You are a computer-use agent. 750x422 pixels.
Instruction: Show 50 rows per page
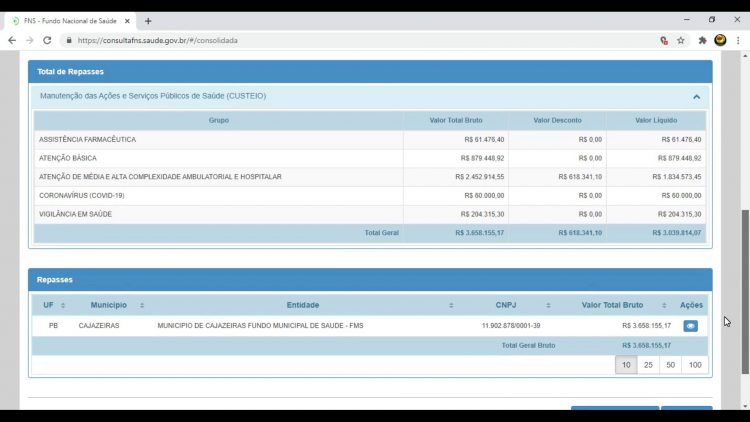pos(670,365)
